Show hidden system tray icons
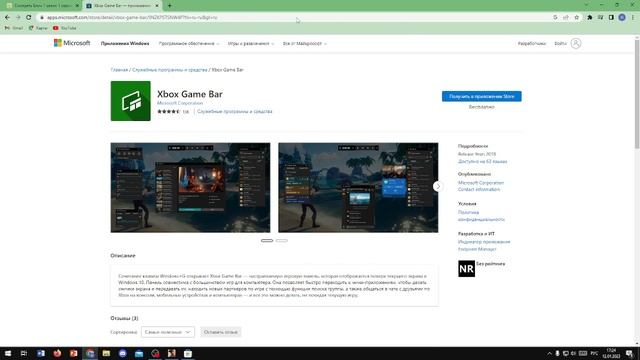The image size is (640, 360). tap(549, 353)
